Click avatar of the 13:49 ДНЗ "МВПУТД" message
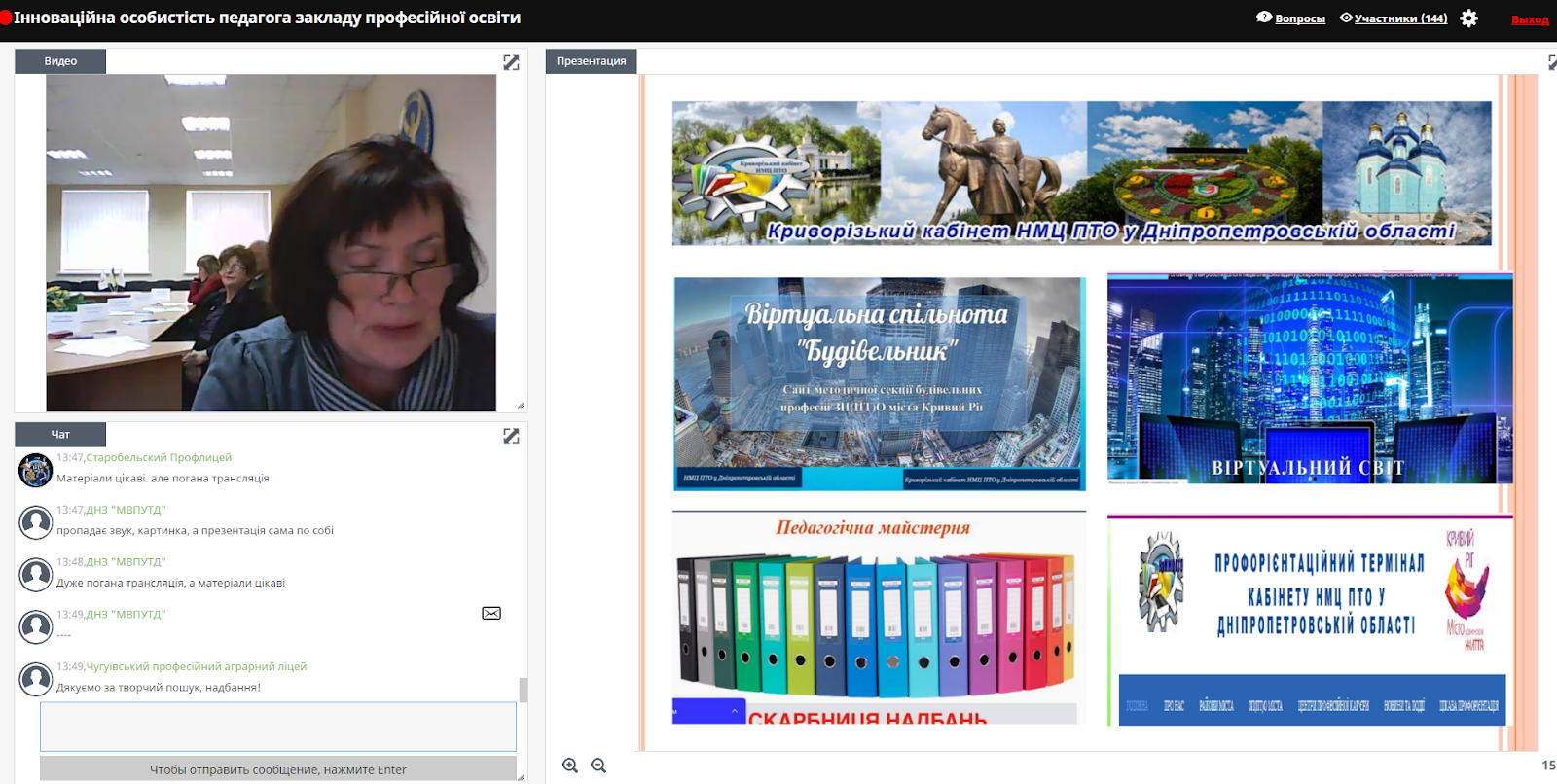This screenshot has width=1557, height=784. pos(36,627)
